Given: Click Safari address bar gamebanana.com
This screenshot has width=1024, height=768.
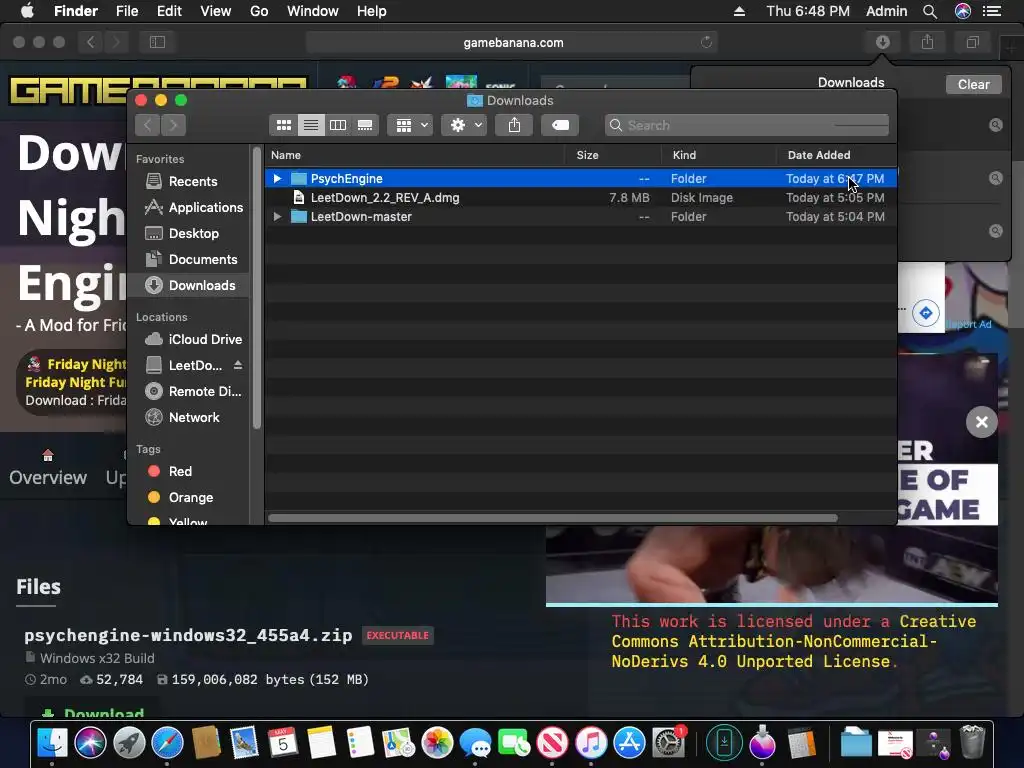Looking at the screenshot, I should [x=513, y=42].
